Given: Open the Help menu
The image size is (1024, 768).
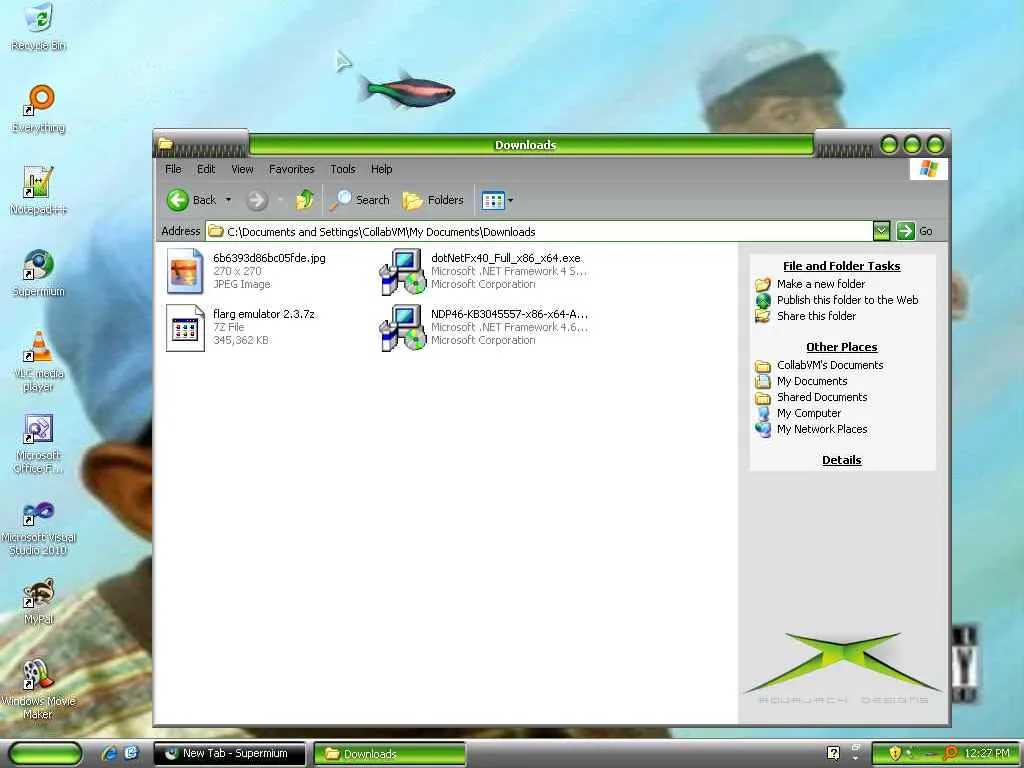Looking at the screenshot, I should pos(381,169).
